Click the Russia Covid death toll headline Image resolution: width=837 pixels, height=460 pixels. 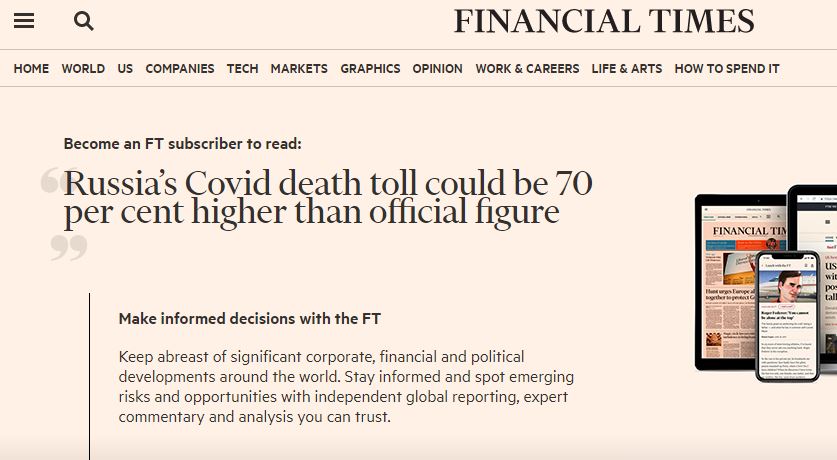click(x=328, y=197)
